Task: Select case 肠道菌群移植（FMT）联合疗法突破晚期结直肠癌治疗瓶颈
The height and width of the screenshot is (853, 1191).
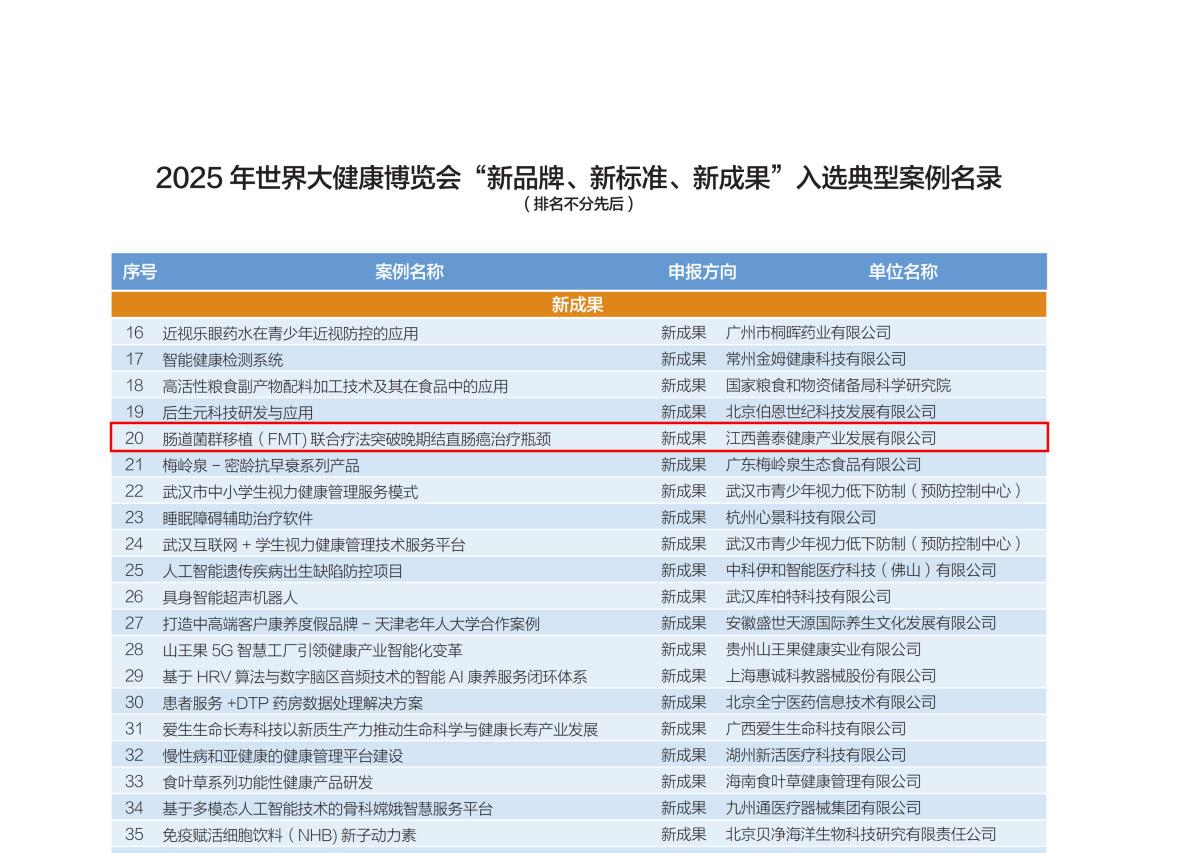Action: point(357,439)
